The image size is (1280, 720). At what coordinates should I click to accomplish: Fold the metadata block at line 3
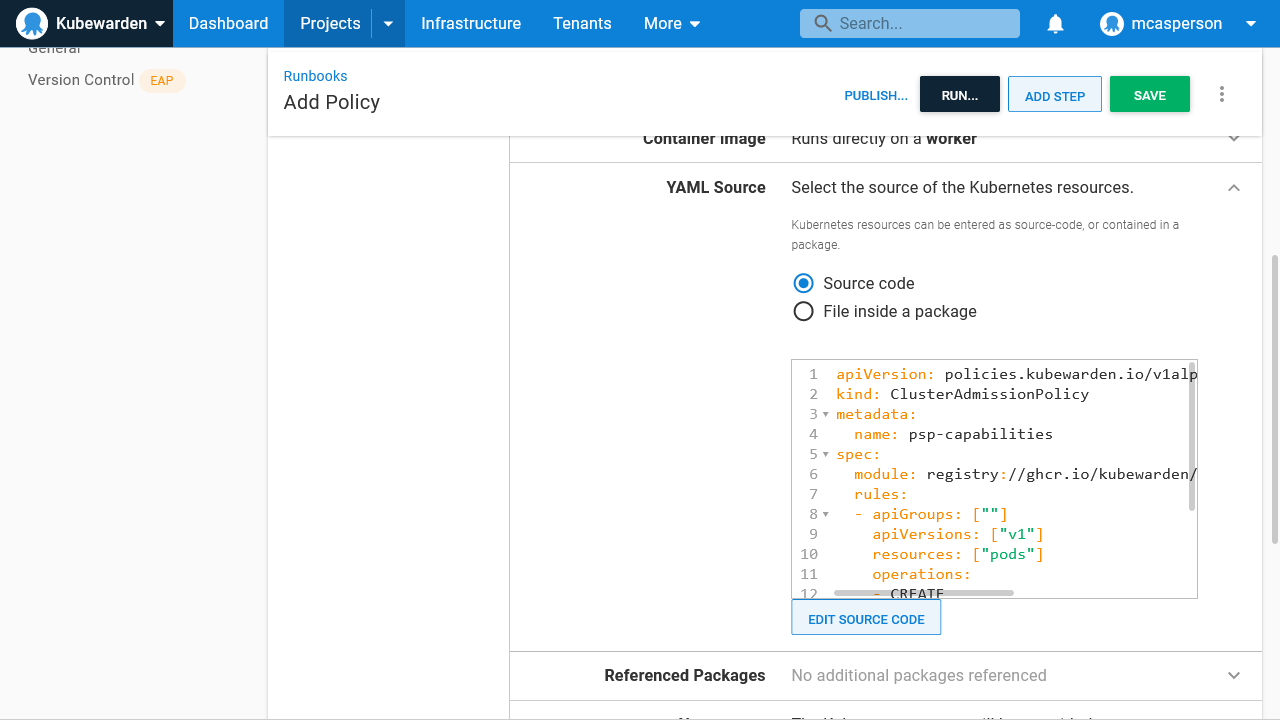pyautogui.click(x=826, y=414)
